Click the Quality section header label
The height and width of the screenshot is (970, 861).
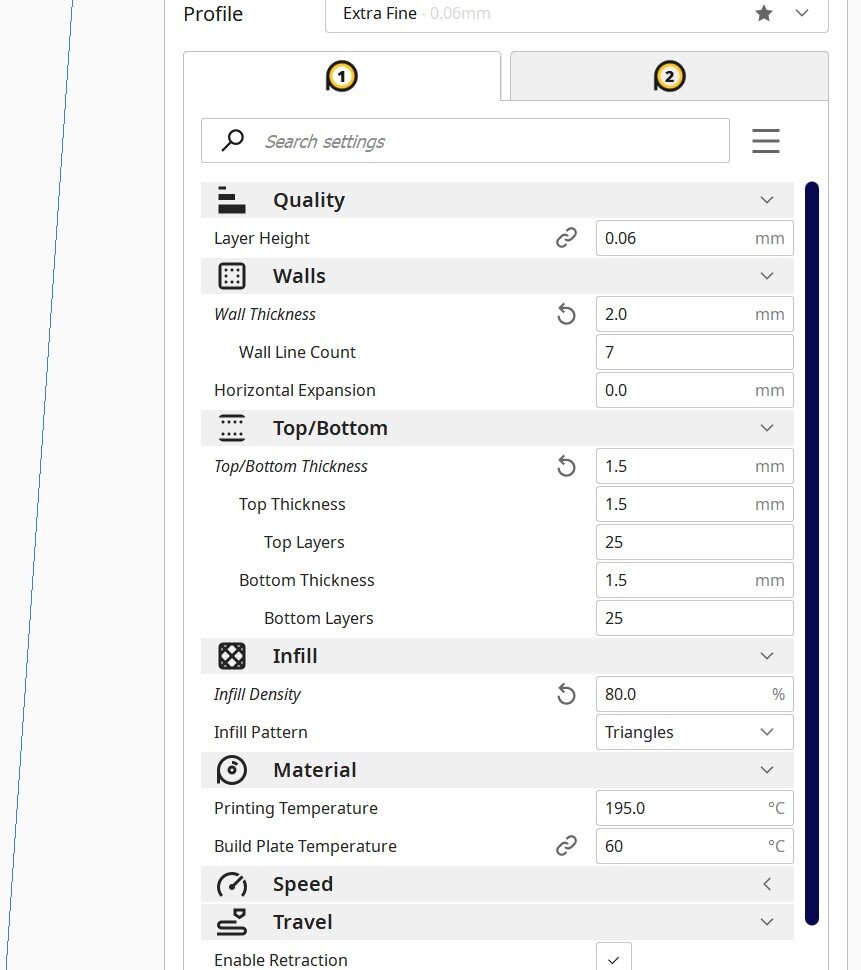pyautogui.click(x=309, y=200)
